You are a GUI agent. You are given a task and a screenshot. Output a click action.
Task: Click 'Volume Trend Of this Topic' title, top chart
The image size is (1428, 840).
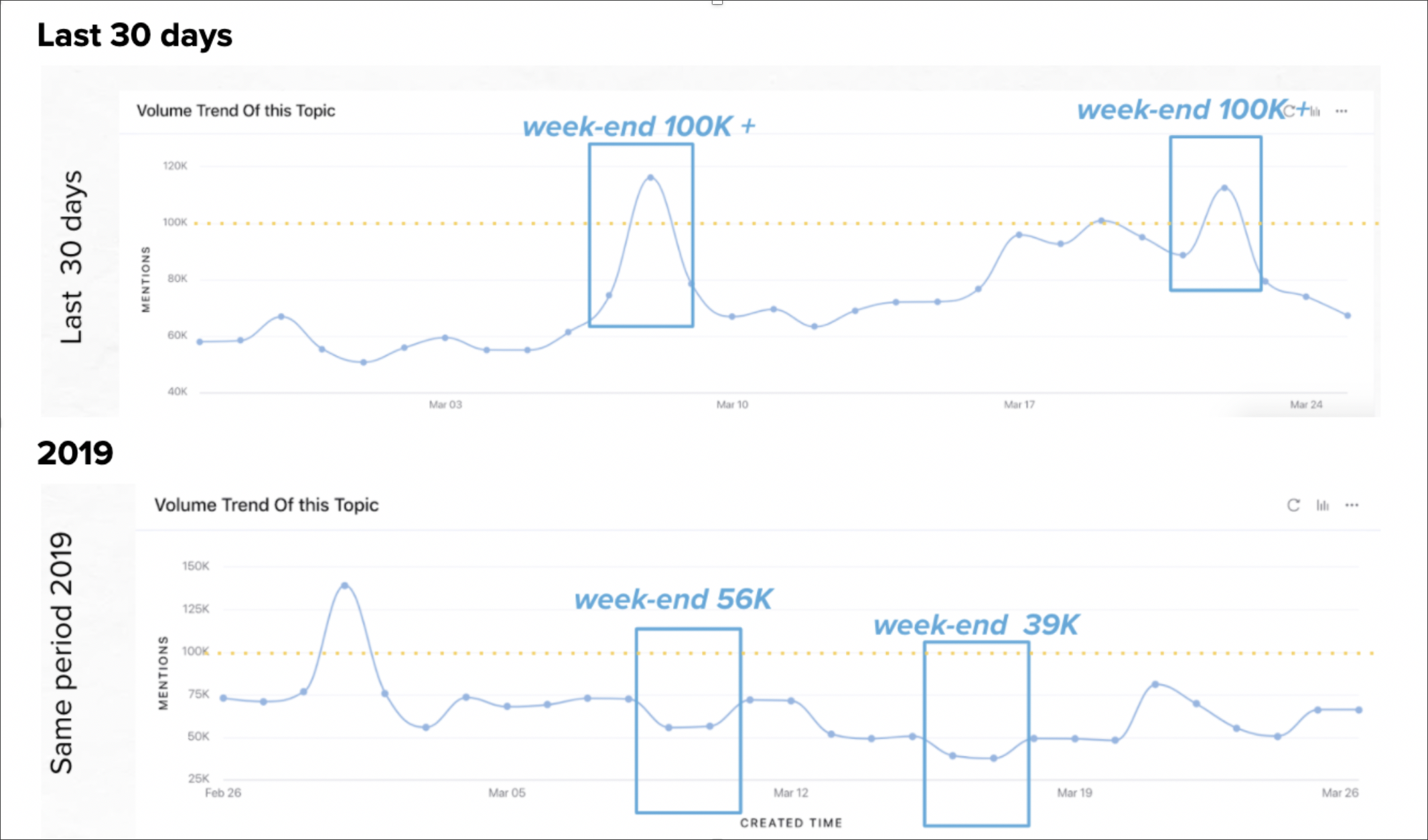[x=236, y=111]
